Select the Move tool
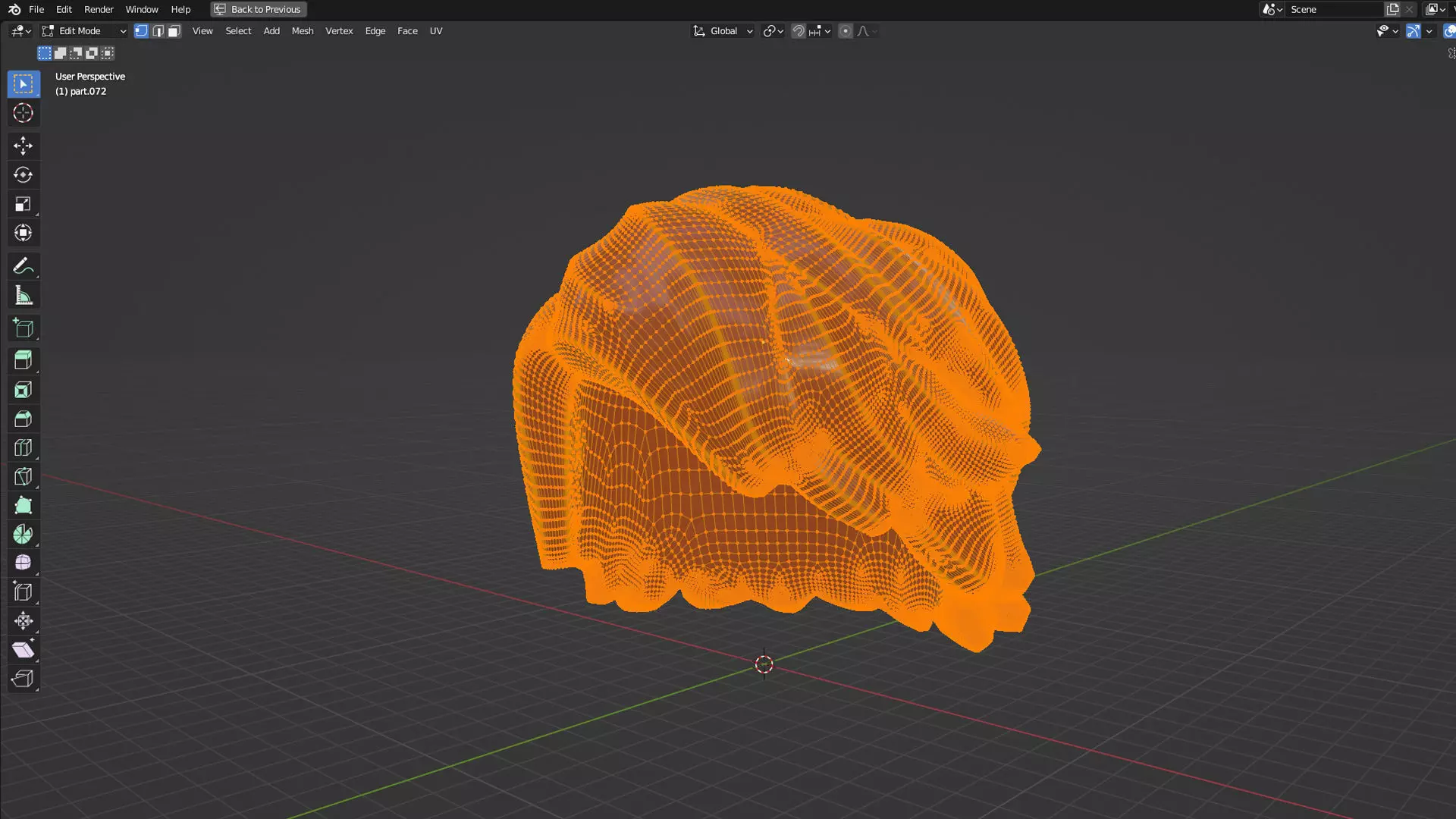The width and height of the screenshot is (1456, 819). [23, 146]
